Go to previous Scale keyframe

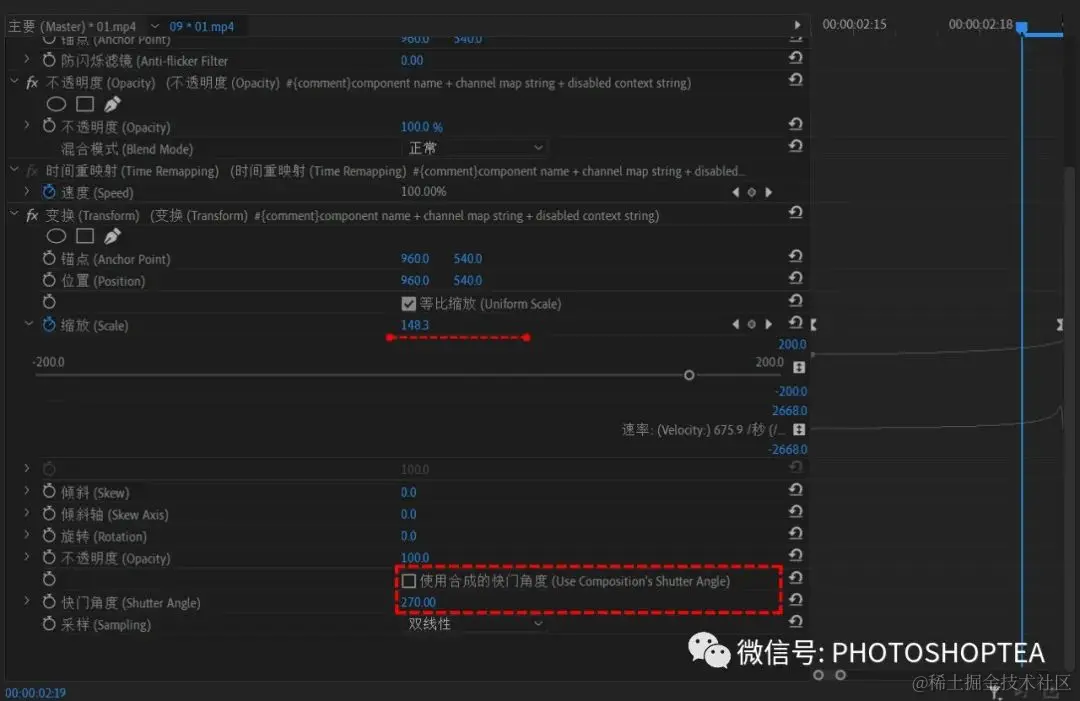pyautogui.click(x=735, y=324)
